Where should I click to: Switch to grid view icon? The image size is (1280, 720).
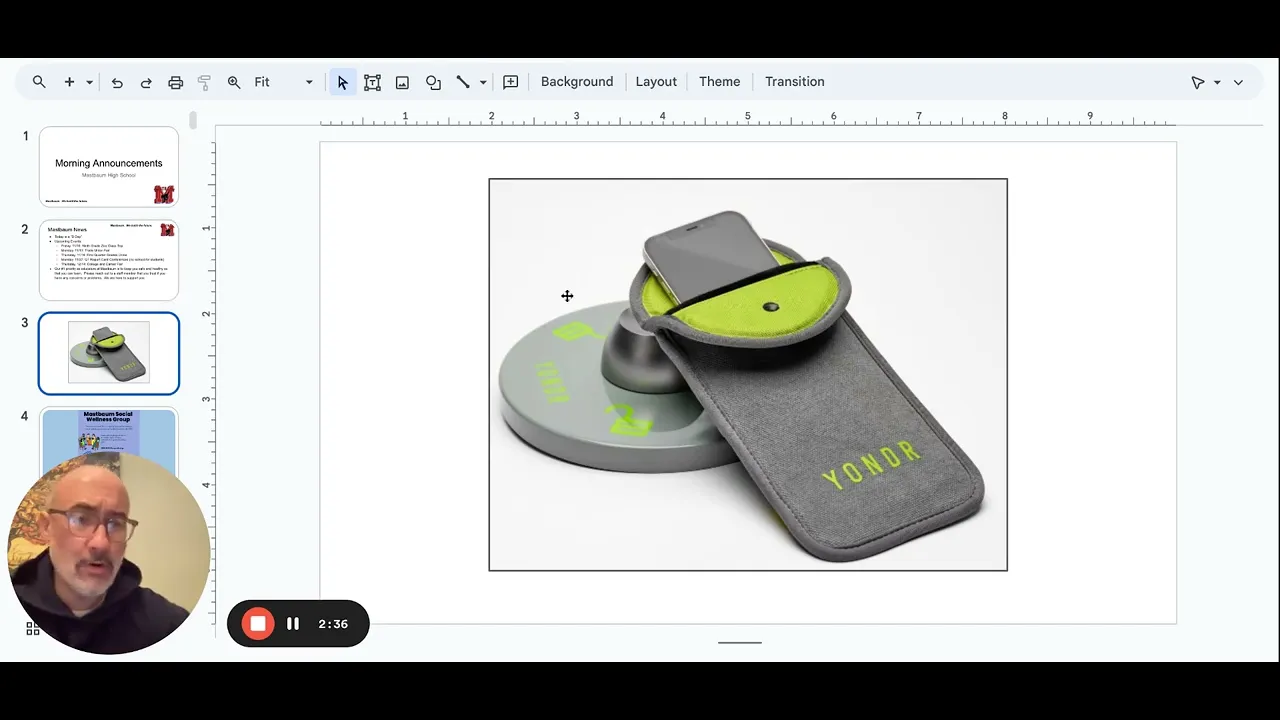click(32, 628)
